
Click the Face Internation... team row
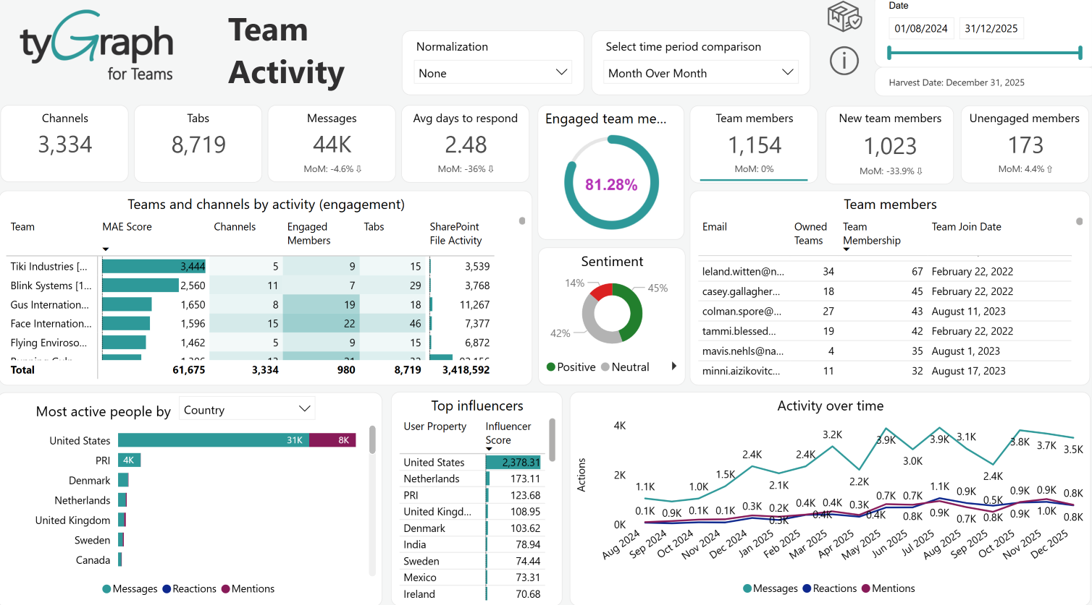pyautogui.click(x=250, y=324)
